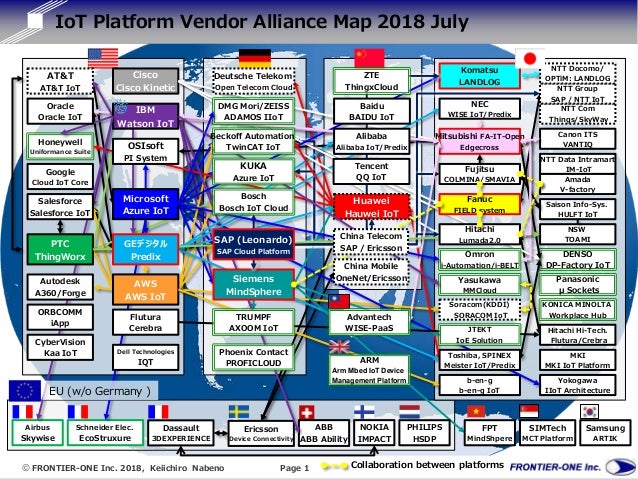Select the Flutura Cerebra box
This screenshot has height=479, width=638.
click(146, 322)
